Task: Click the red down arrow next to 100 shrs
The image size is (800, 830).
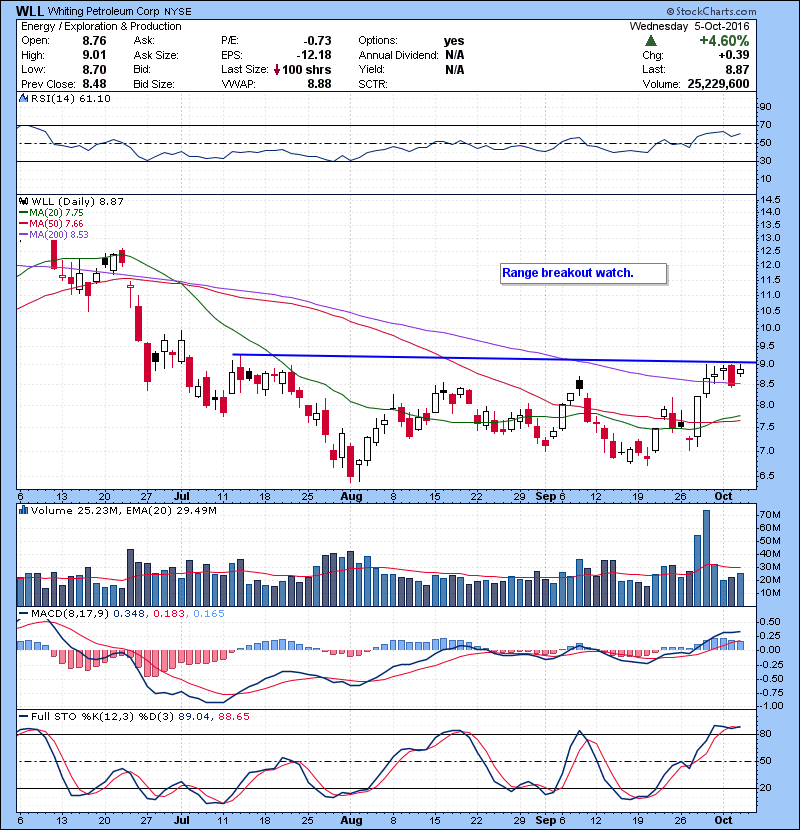Action: [277, 69]
